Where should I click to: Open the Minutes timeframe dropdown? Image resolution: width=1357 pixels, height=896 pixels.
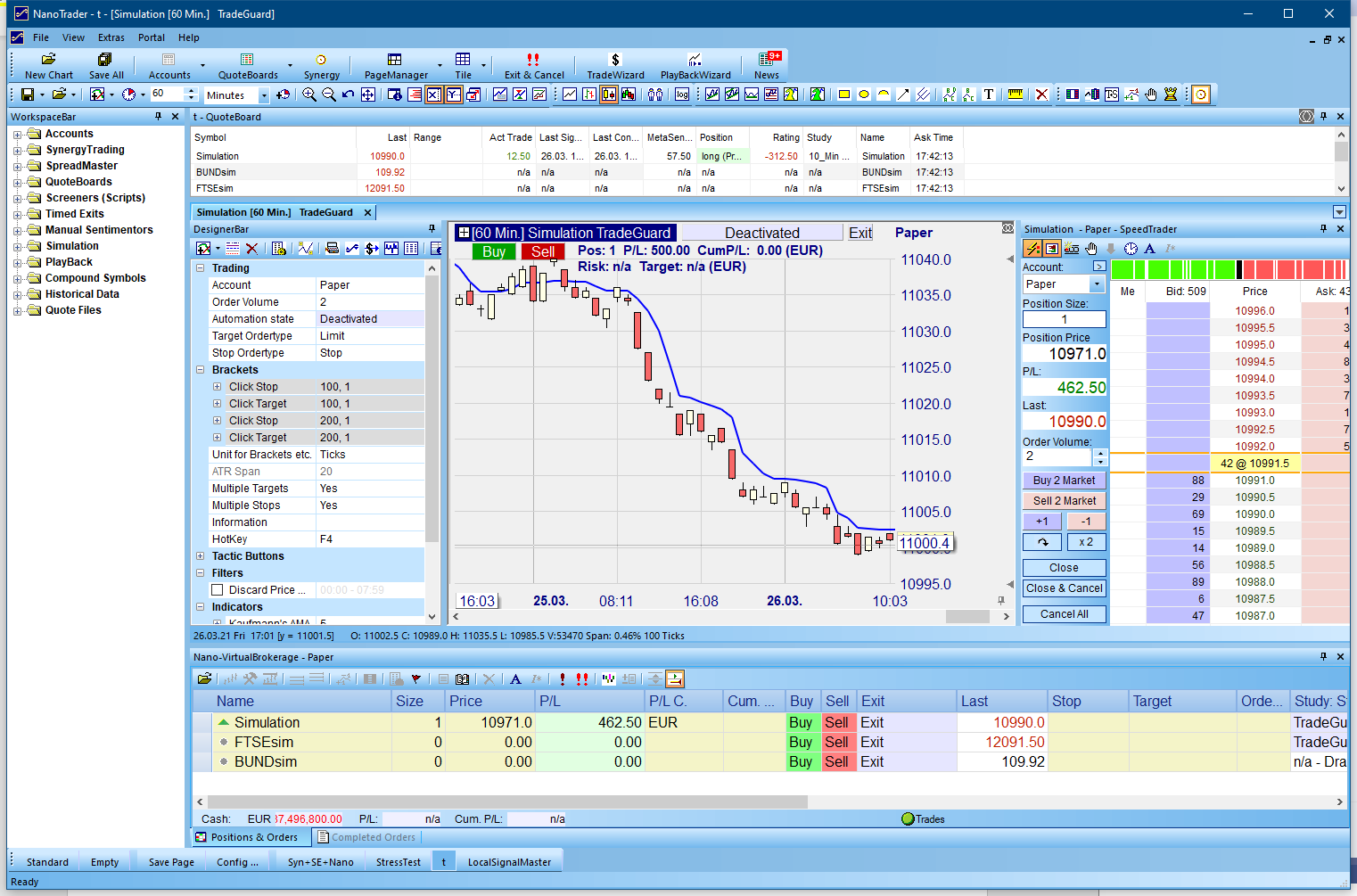pos(264,95)
